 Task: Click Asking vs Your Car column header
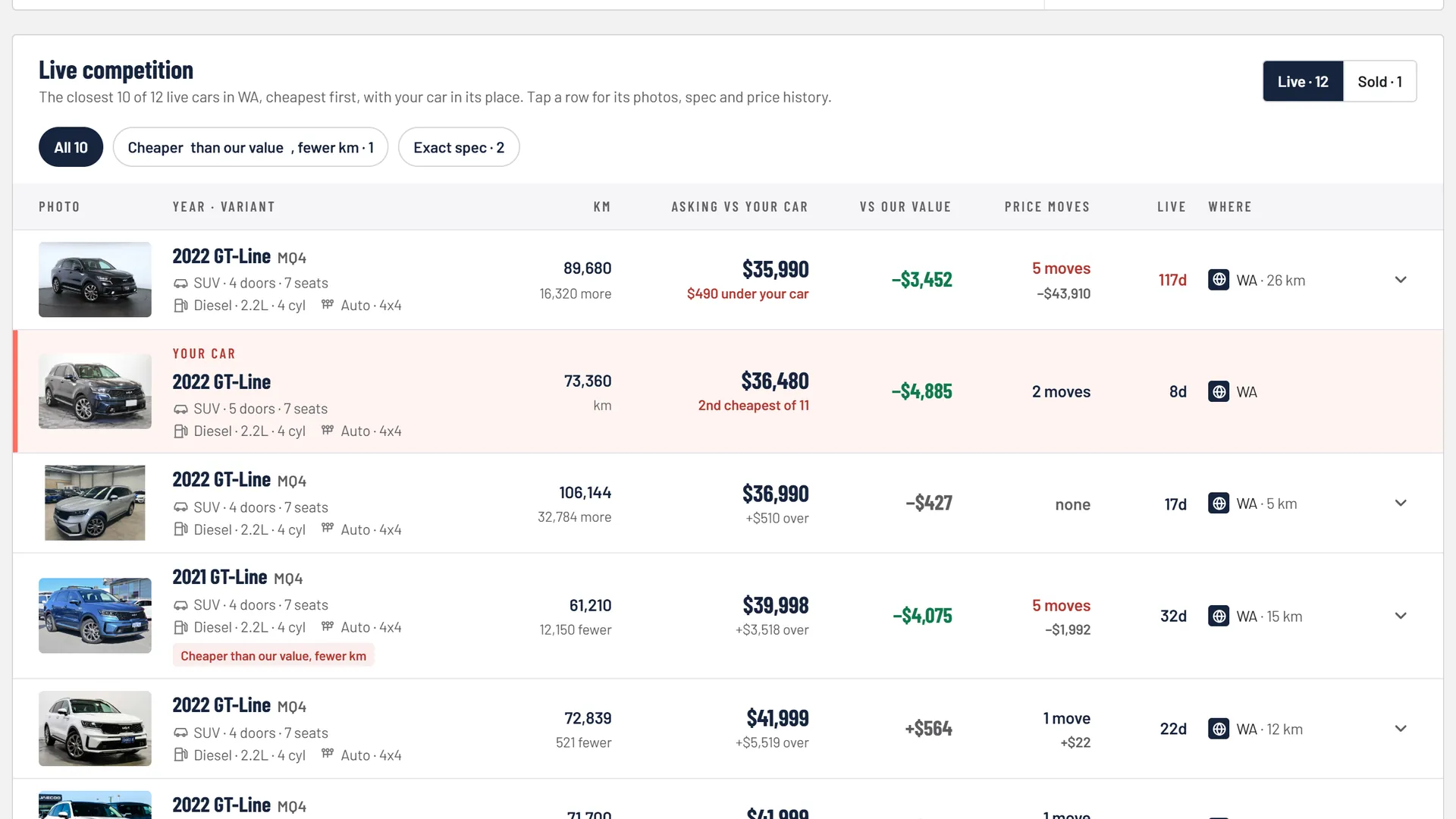point(739,207)
